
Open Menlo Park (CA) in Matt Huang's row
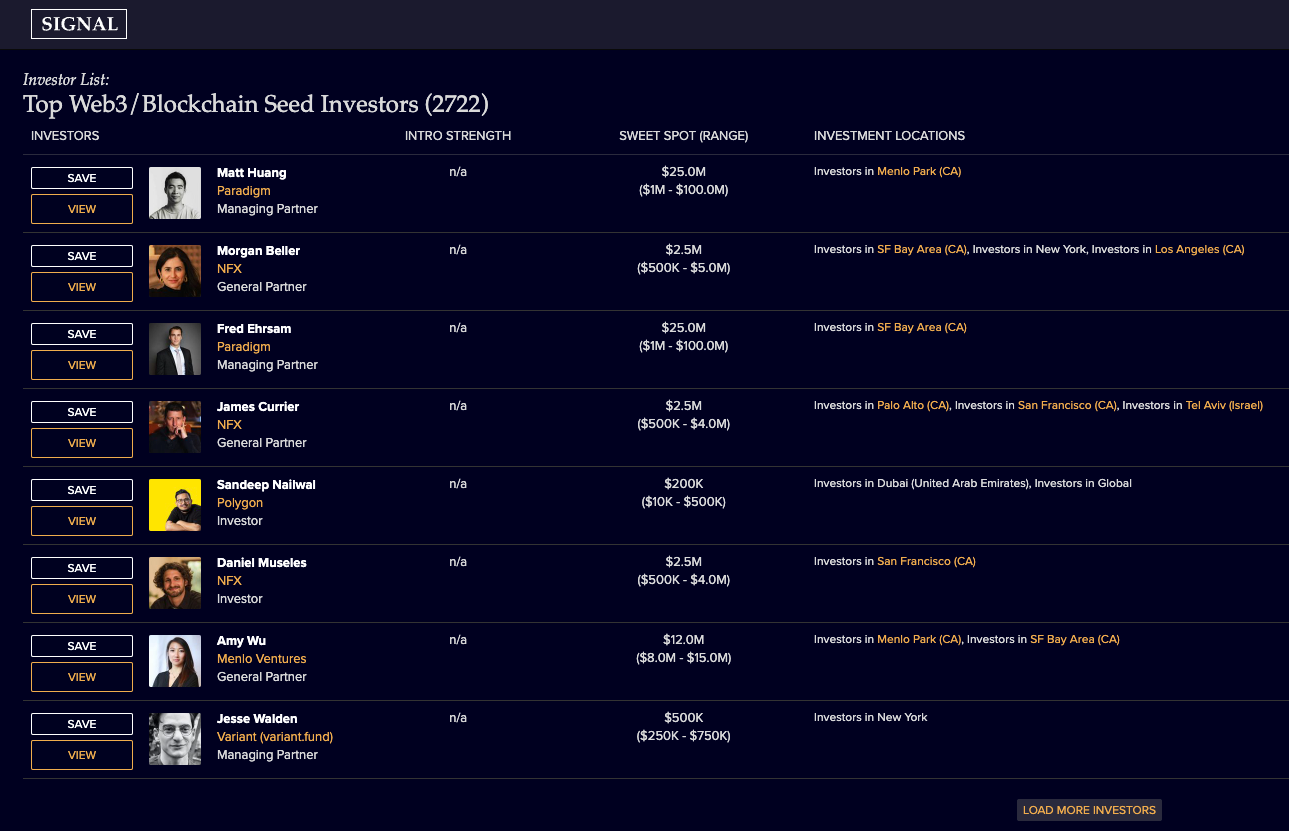point(919,172)
